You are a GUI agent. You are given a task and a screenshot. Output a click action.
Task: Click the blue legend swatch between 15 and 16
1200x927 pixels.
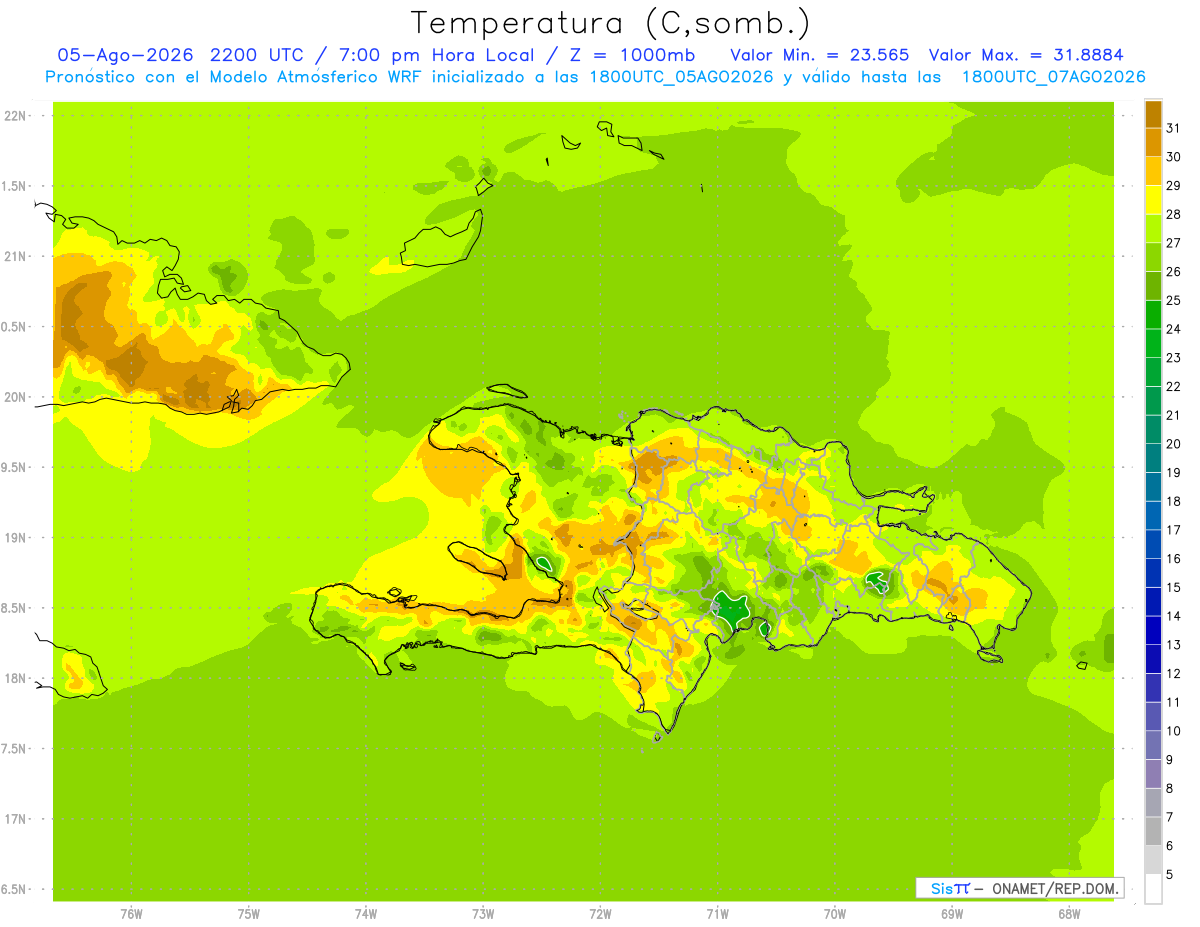click(x=1153, y=573)
